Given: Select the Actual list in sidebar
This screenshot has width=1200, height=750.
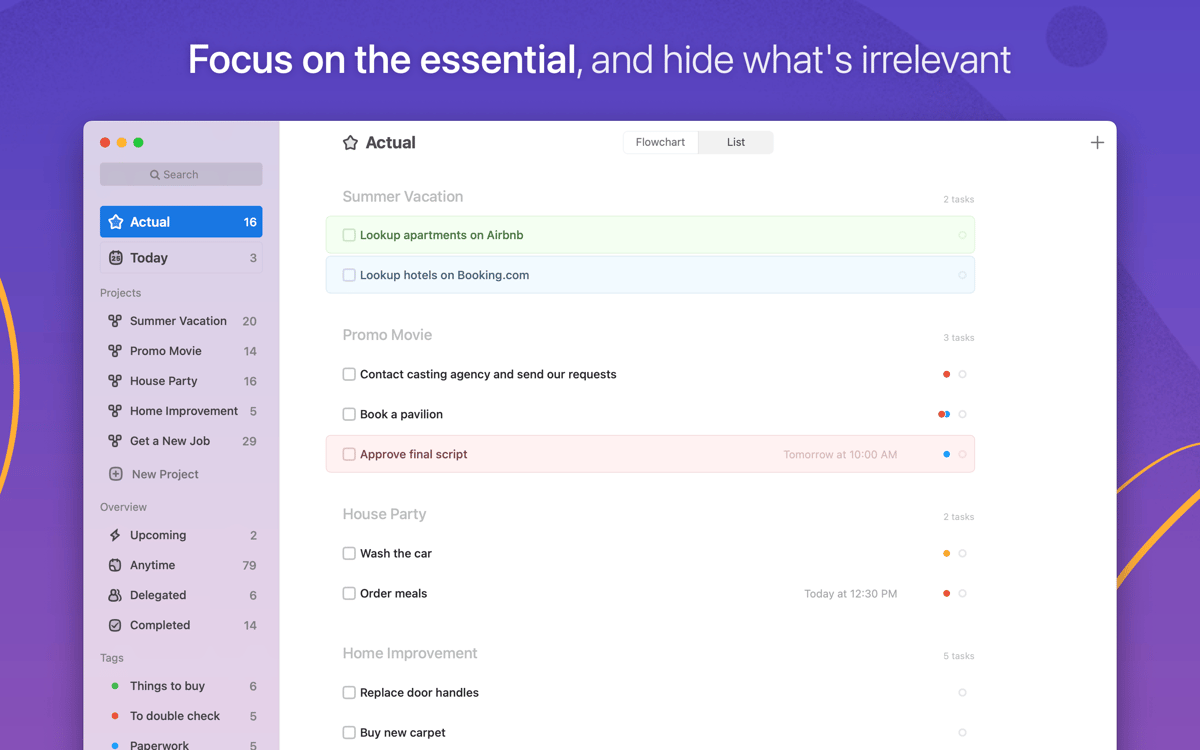Looking at the screenshot, I should (181, 222).
